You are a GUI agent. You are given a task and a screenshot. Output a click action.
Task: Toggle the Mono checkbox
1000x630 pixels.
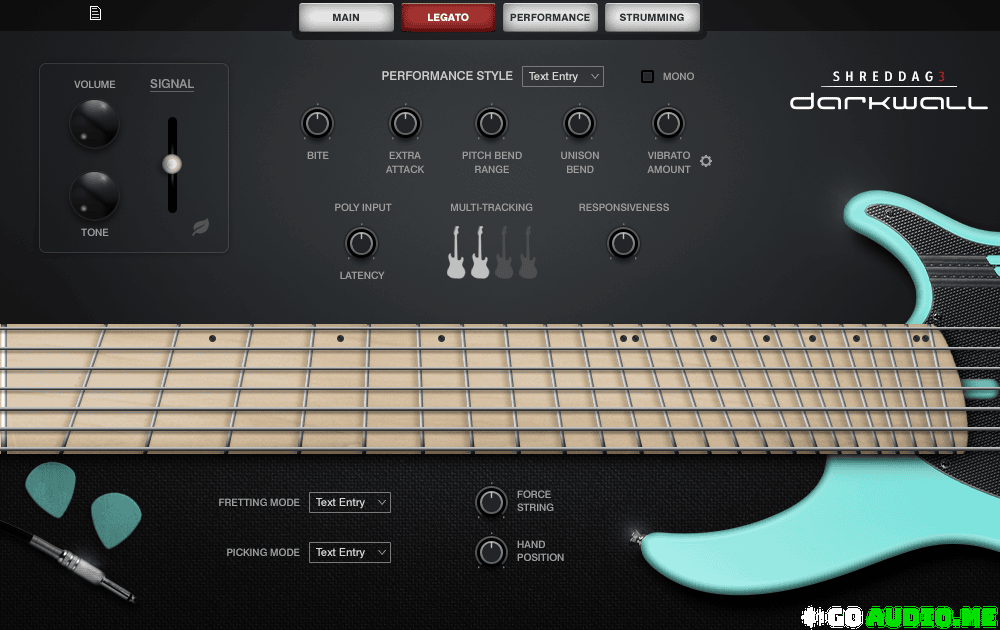pyautogui.click(x=648, y=77)
